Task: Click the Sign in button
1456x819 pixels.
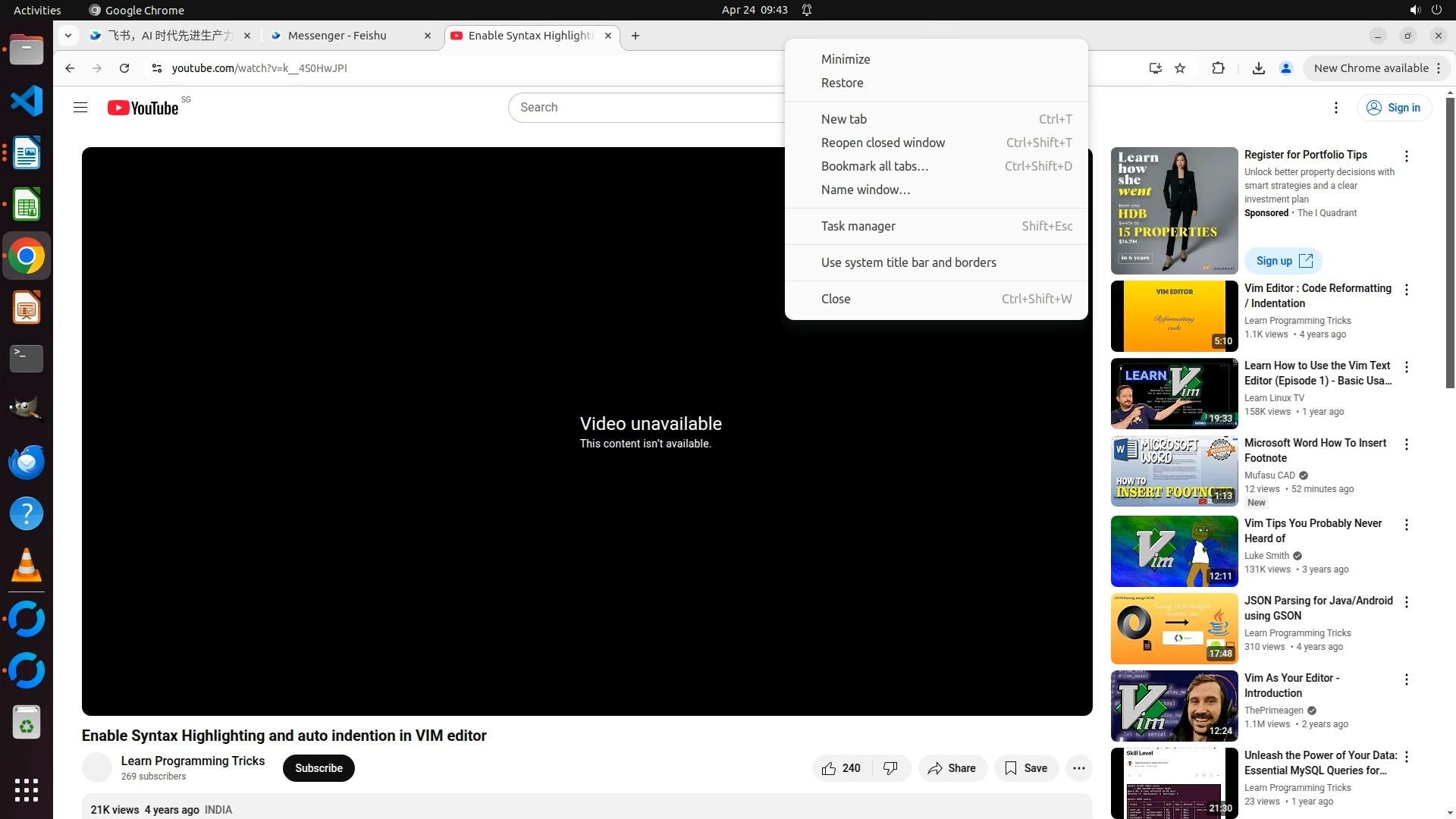Action: [x=1394, y=108]
